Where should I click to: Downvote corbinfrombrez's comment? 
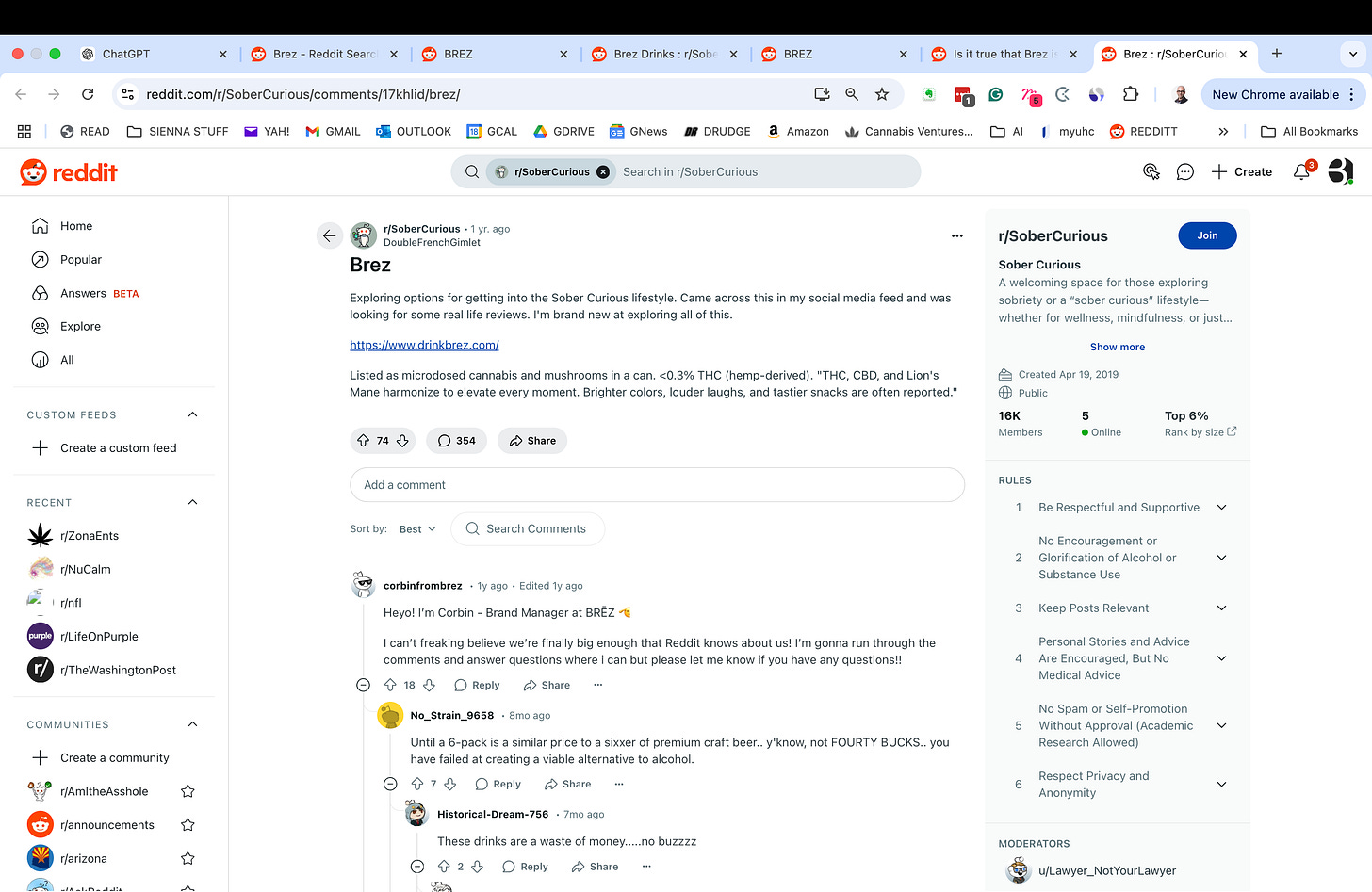[429, 685]
